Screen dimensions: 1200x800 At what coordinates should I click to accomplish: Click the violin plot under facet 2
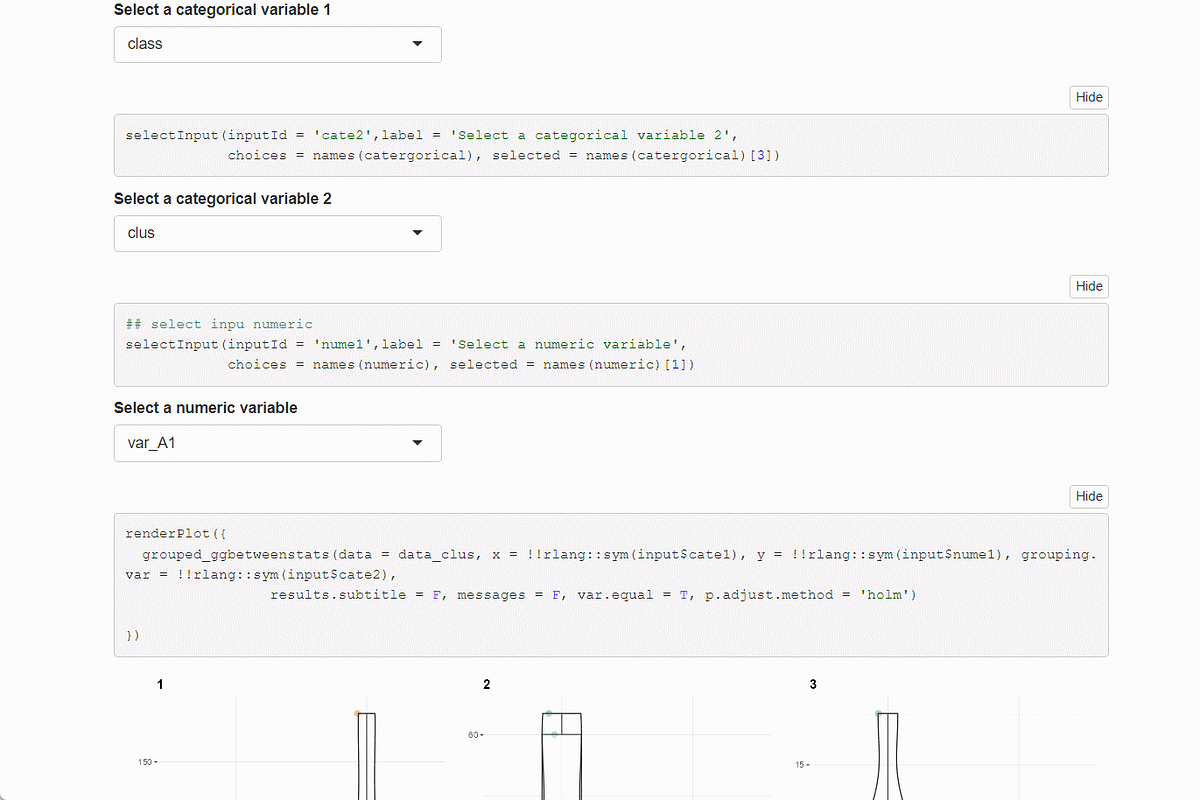pos(560,760)
